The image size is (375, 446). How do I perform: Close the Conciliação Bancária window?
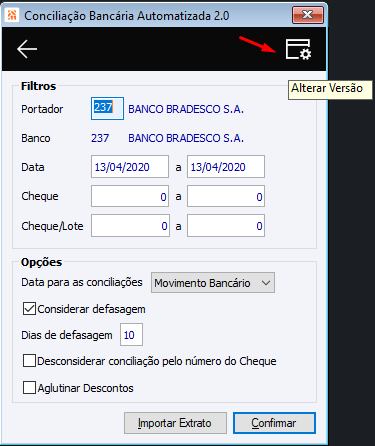point(308,15)
